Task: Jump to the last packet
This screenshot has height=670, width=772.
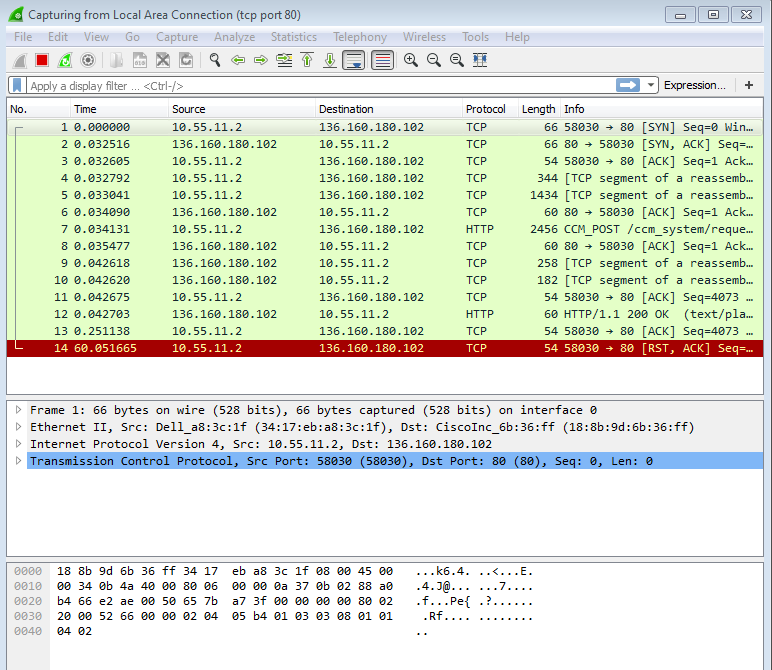Action: coord(330,60)
